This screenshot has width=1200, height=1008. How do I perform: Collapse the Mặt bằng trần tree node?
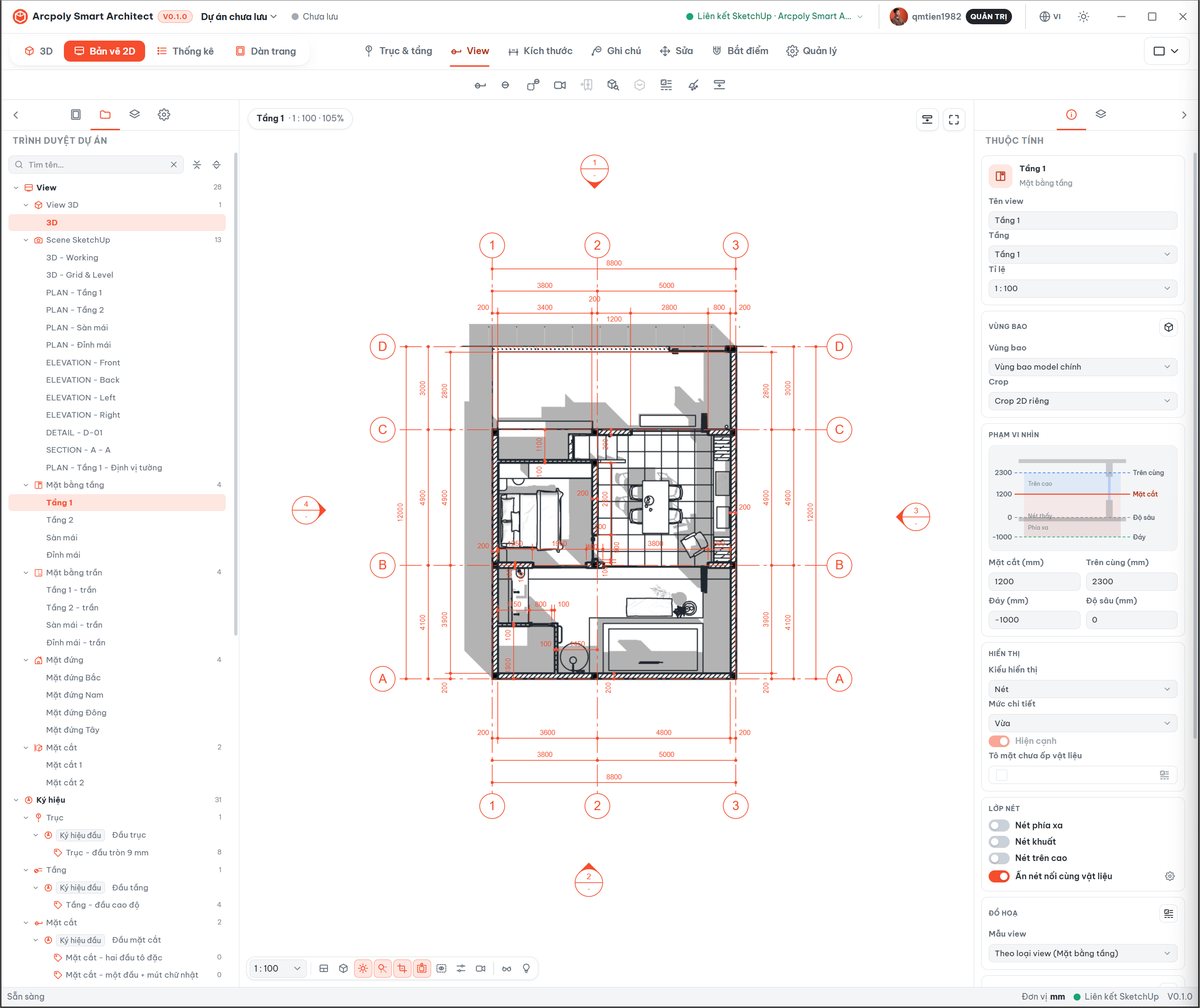click(x=26, y=572)
